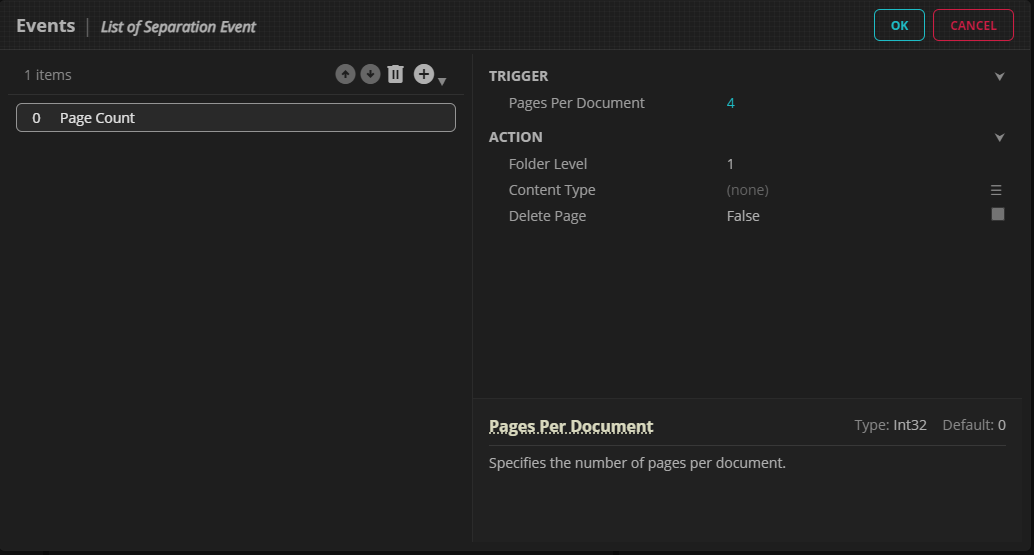1034x555 pixels.
Task: Move selected event down in list
Action: click(x=370, y=74)
